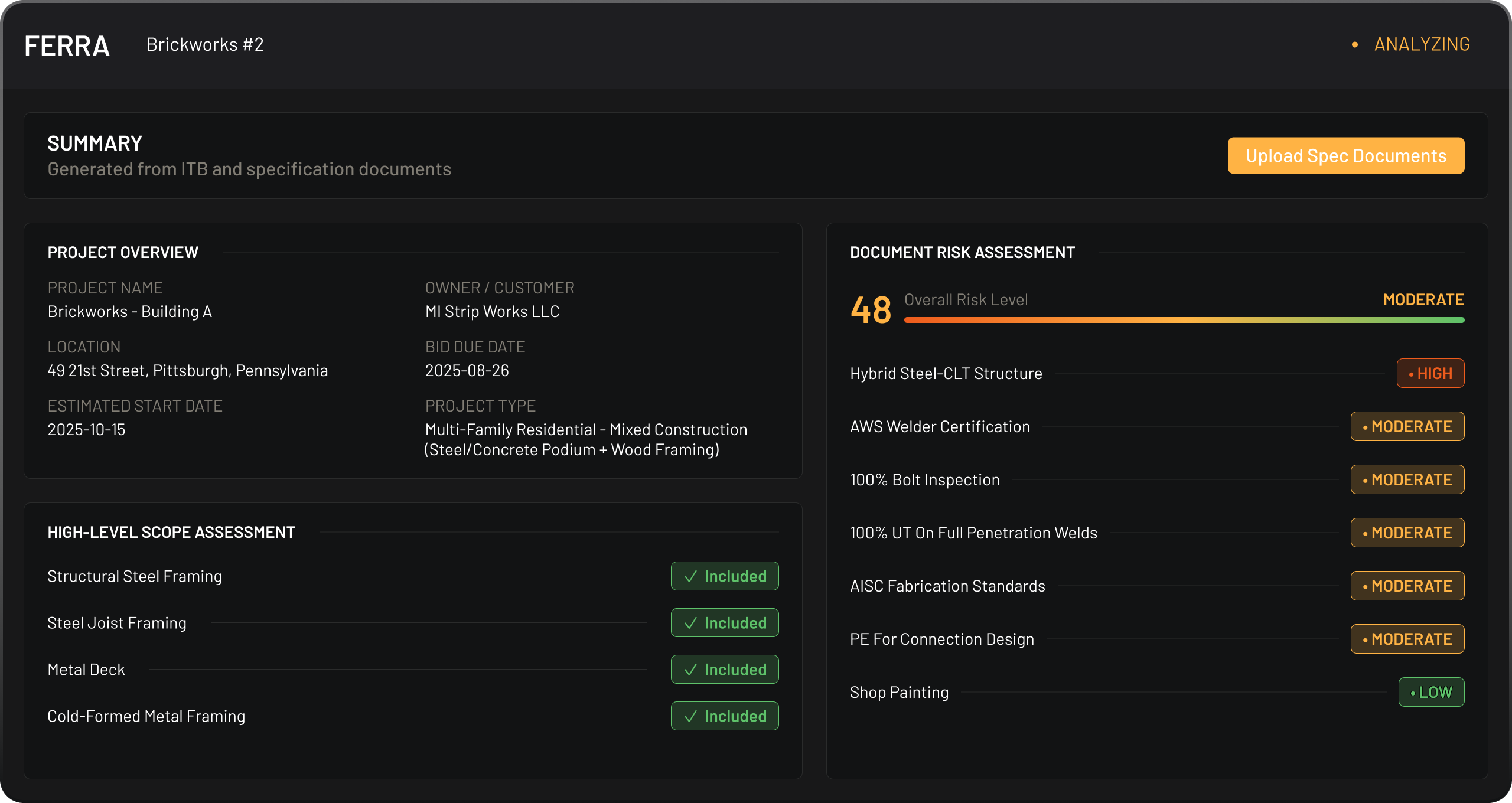Screen dimensions: 1512x803
Task: Open the Shop Painting risk item
Action: pos(899,693)
